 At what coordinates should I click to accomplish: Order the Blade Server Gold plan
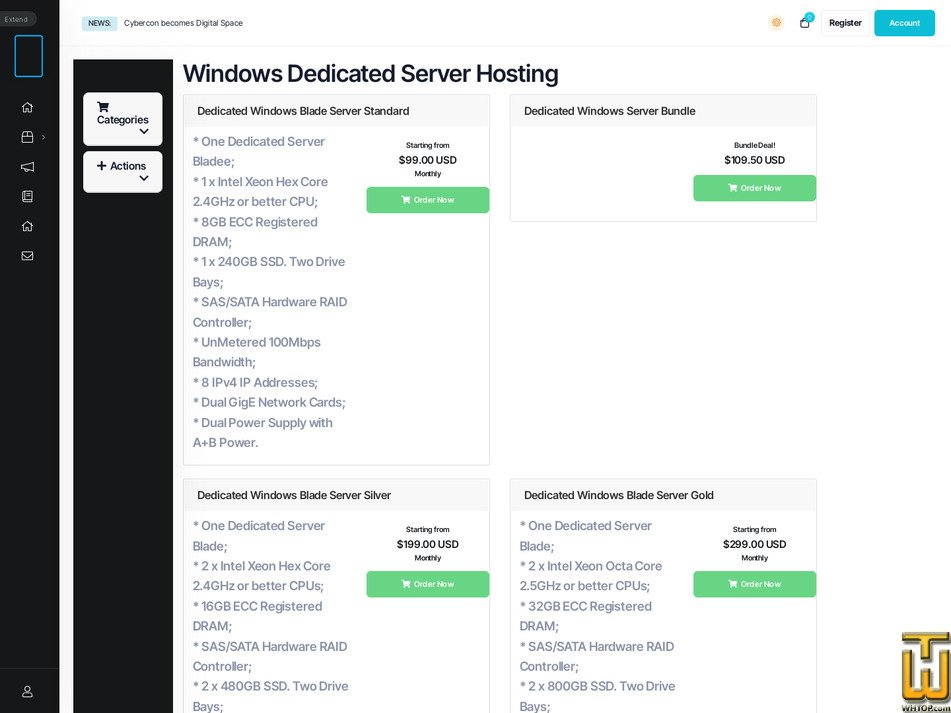tap(754, 584)
